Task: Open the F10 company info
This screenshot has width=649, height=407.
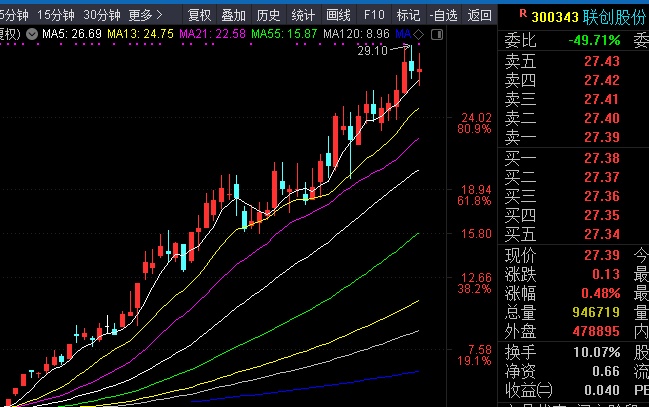Action: (x=374, y=15)
